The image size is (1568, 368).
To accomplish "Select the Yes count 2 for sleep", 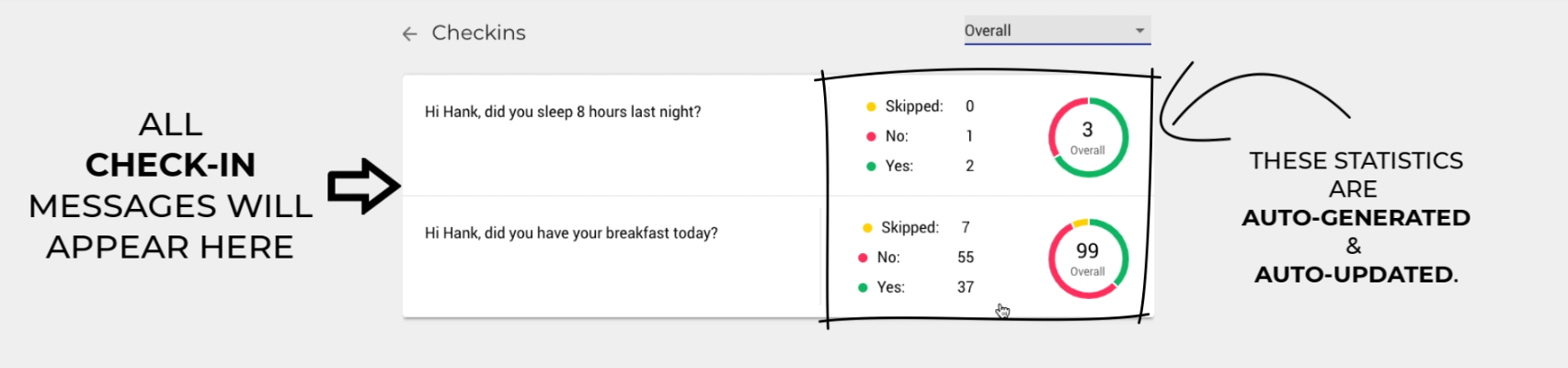I will pyautogui.click(x=969, y=167).
